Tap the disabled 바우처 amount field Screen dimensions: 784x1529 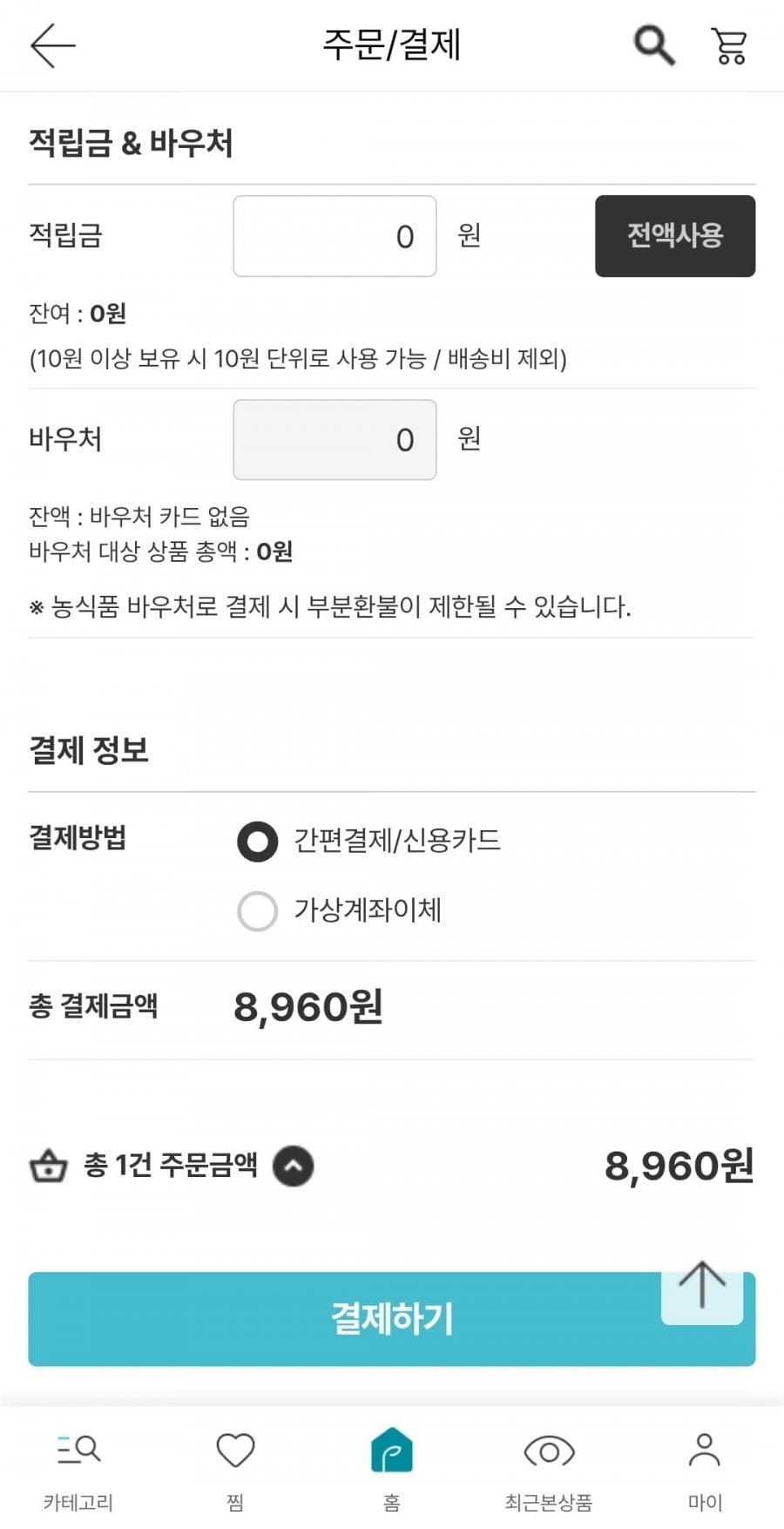[335, 440]
